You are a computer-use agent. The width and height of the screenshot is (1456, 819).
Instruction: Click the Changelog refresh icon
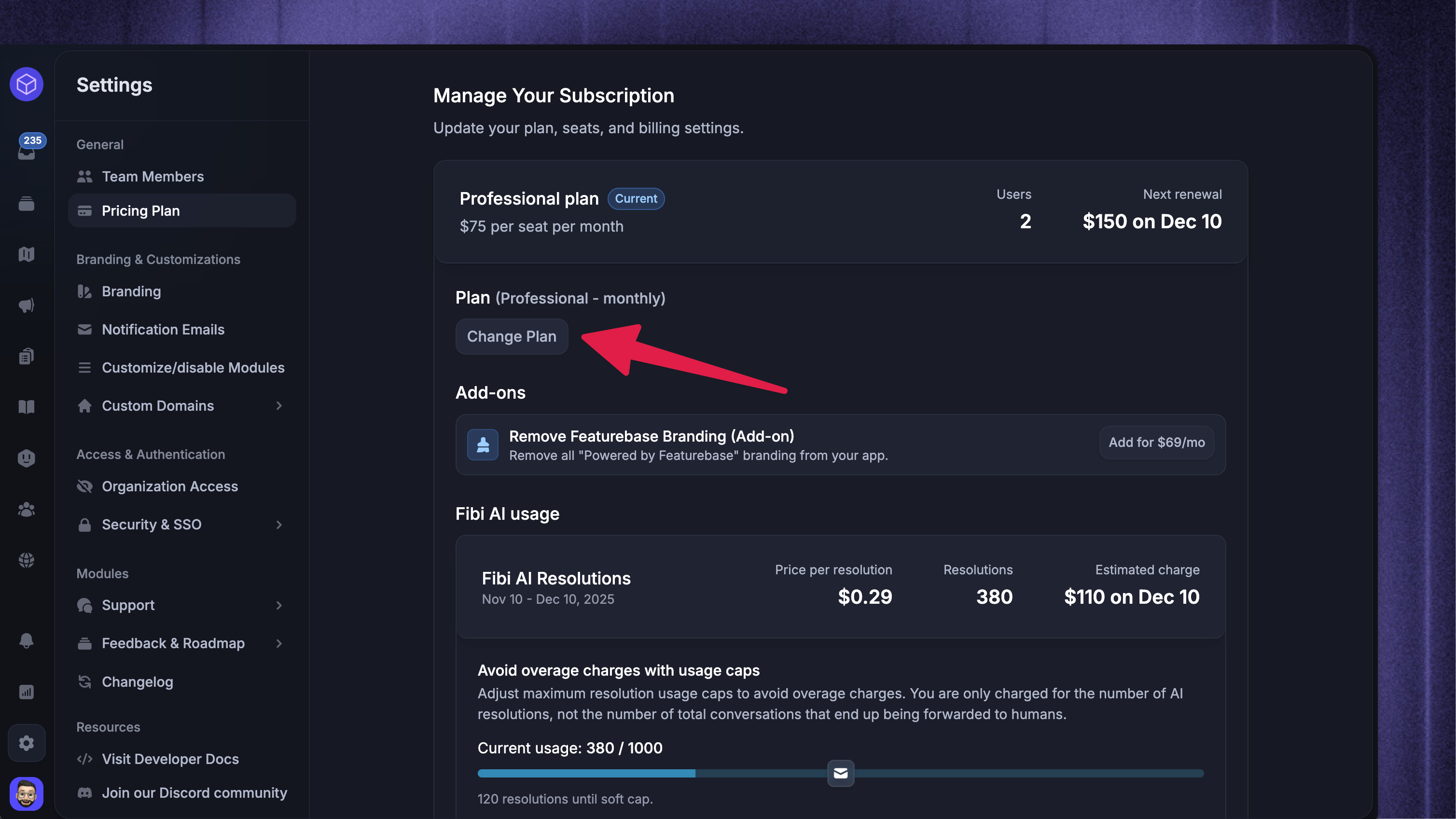[x=84, y=681]
